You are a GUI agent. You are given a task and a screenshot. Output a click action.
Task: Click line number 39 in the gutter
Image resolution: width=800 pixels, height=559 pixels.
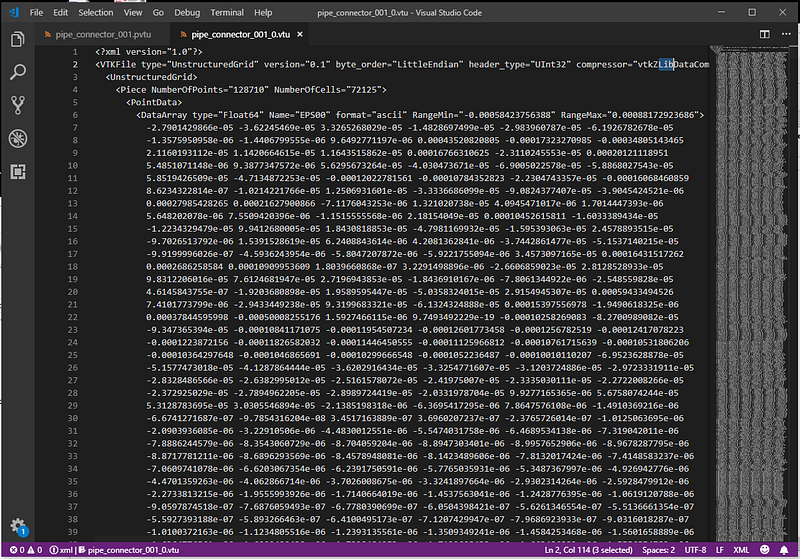(x=72, y=531)
